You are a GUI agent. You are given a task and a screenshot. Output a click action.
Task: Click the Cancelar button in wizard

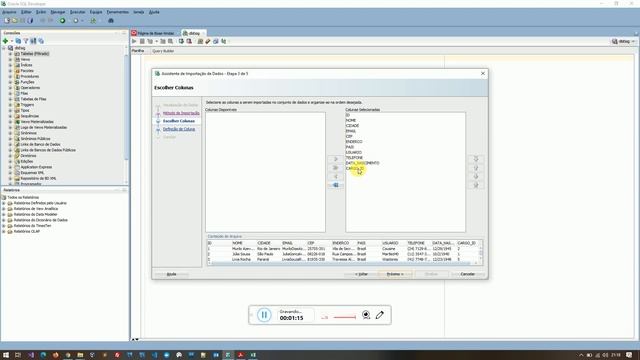[x=467, y=274]
